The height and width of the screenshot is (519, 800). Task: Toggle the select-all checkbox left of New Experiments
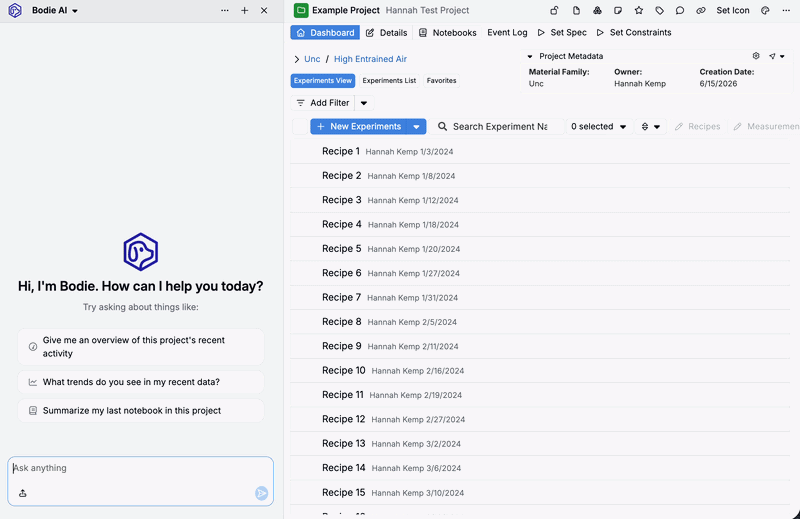click(300, 127)
